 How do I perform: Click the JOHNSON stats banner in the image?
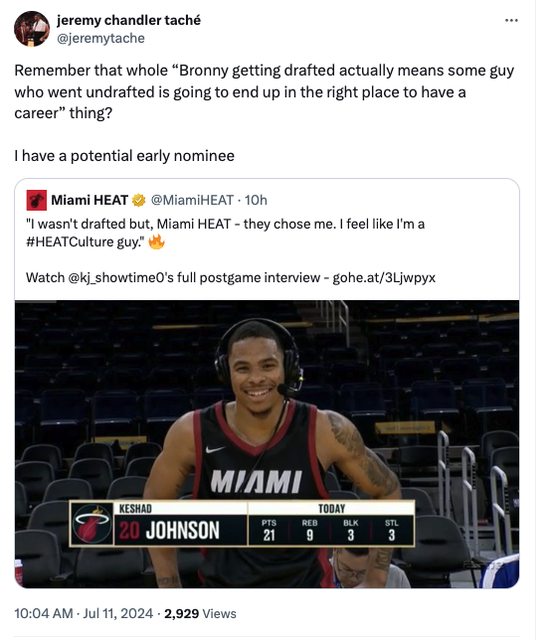pyautogui.click(x=242, y=523)
